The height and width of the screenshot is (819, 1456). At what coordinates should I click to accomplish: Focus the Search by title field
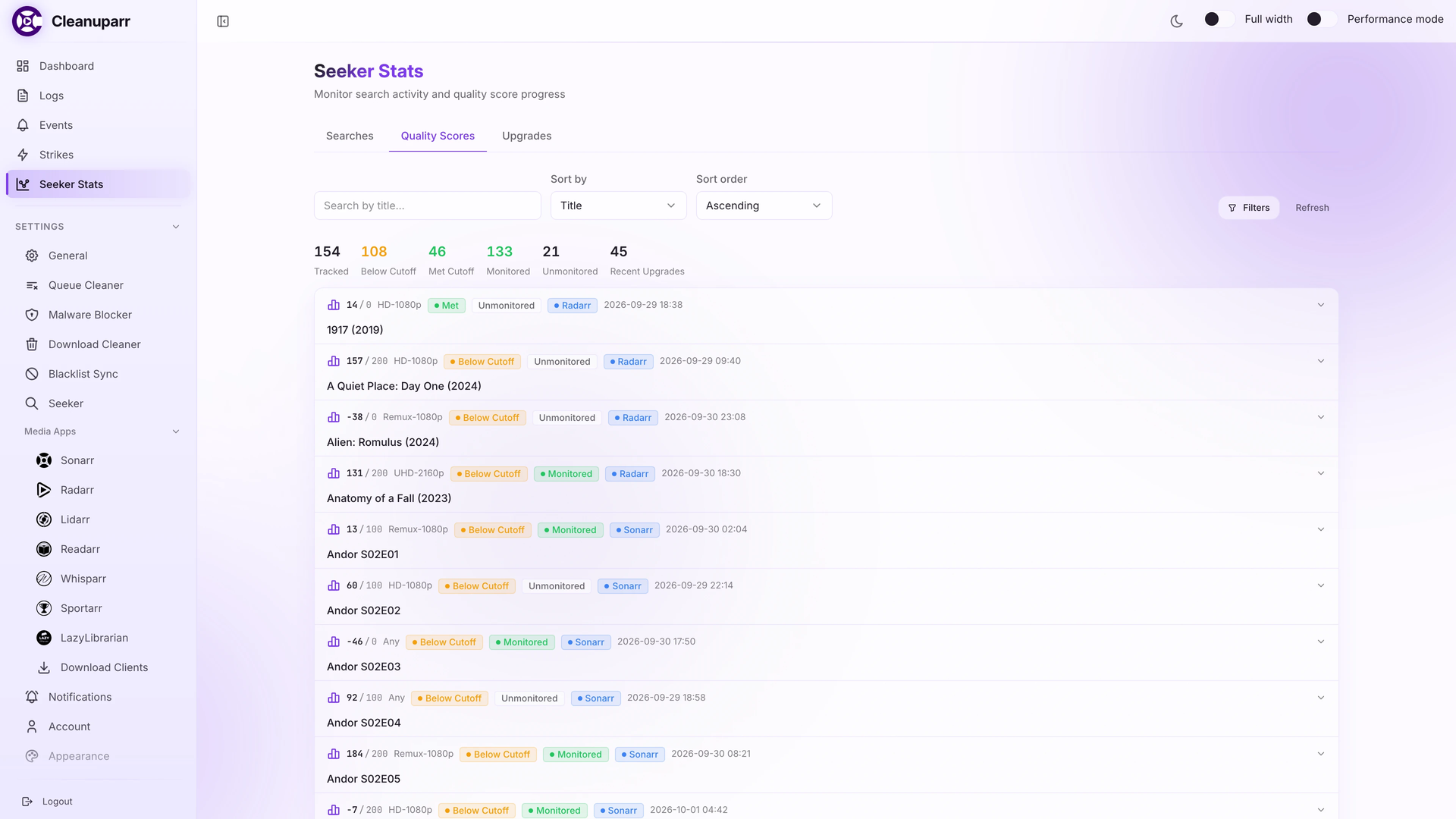coord(427,206)
